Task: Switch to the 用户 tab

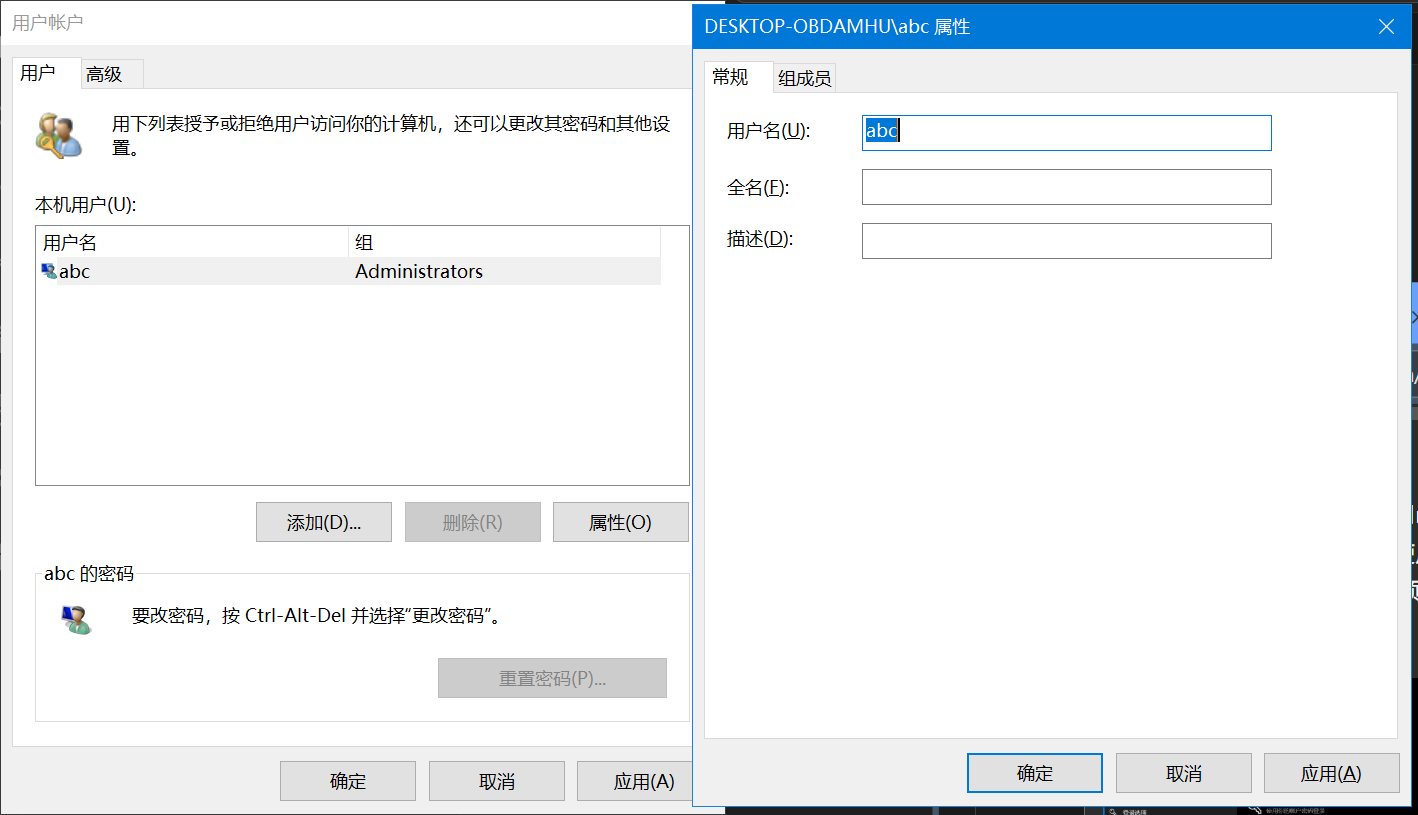Action: [45, 73]
